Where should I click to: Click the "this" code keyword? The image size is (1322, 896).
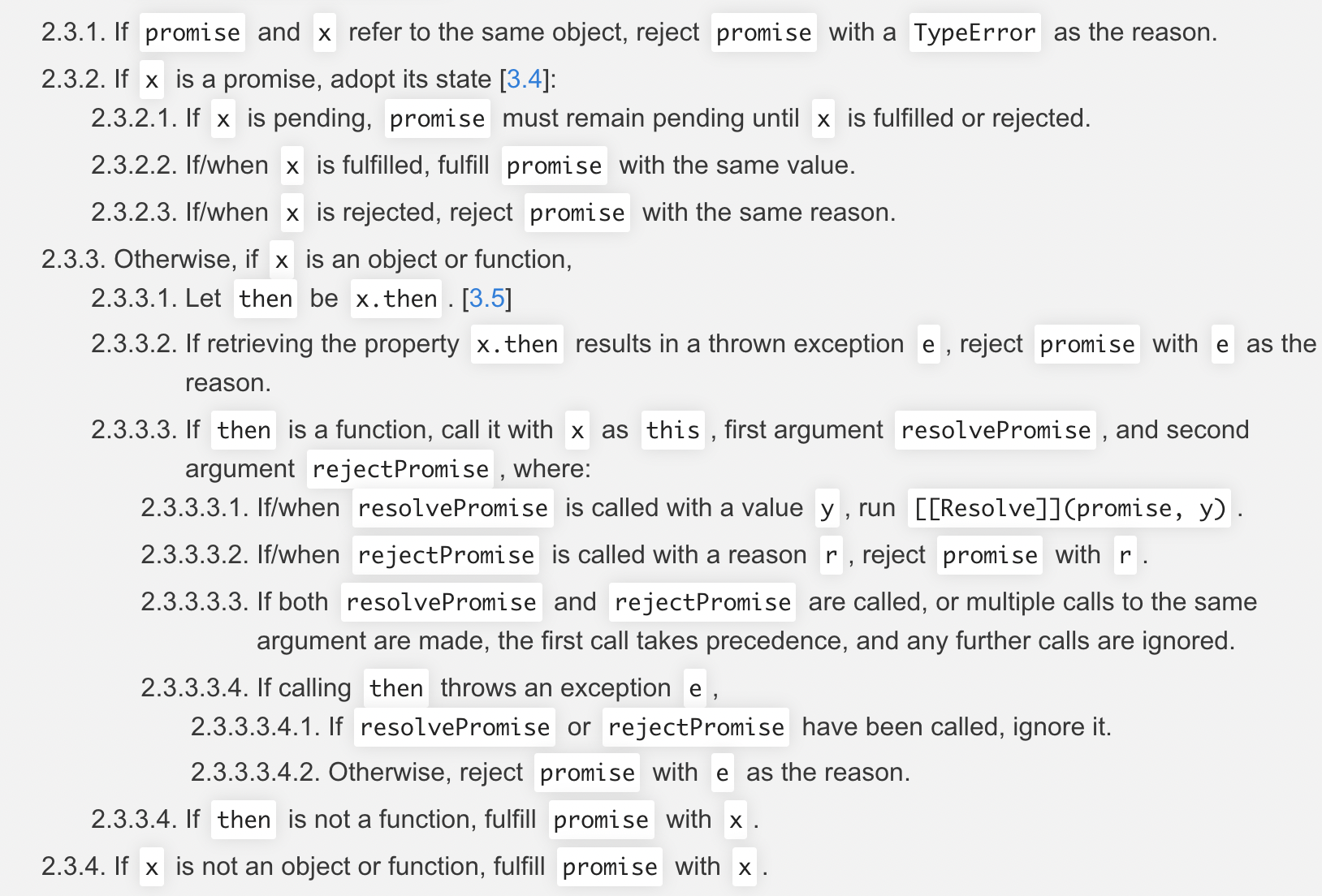coord(672,429)
